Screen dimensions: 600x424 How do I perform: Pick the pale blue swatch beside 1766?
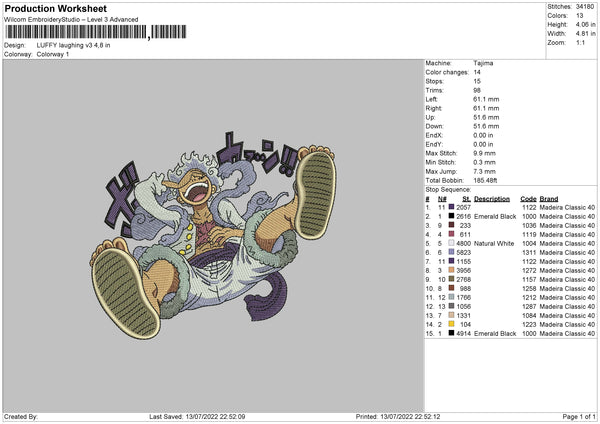(x=451, y=297)
